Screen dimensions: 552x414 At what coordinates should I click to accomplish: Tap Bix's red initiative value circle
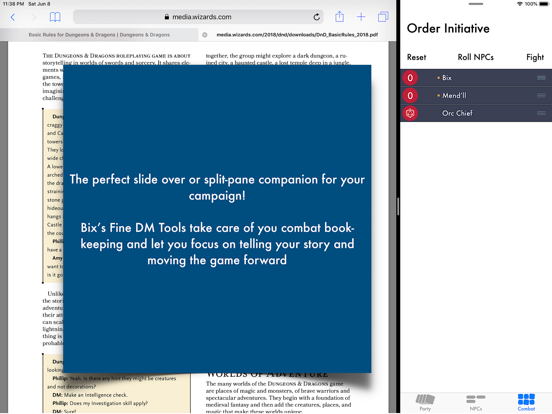click(410, 78)
